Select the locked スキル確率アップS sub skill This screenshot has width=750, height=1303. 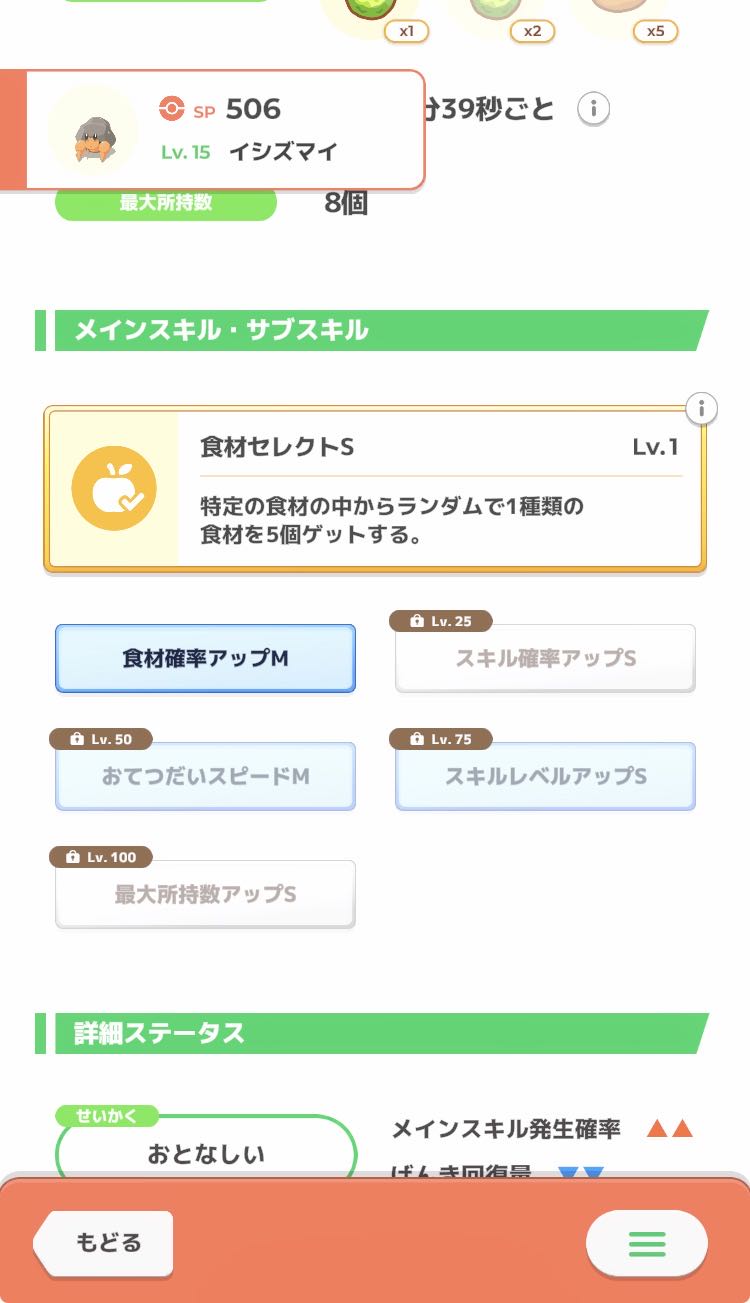(545, 660)
